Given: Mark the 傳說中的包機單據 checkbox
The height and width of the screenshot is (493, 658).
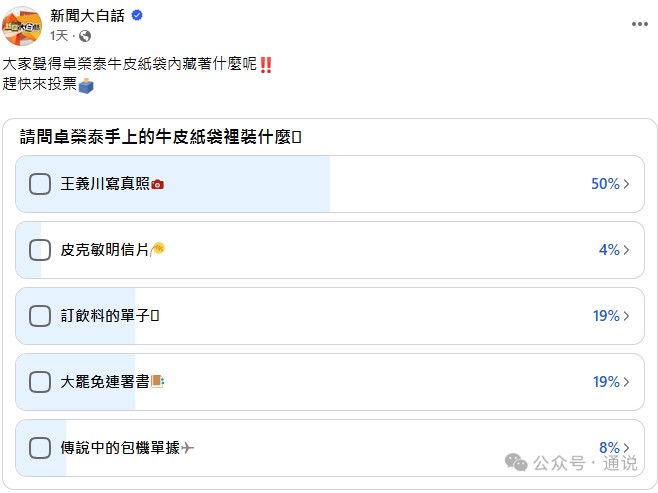Looking at the screenshot, I should (40, 448).
